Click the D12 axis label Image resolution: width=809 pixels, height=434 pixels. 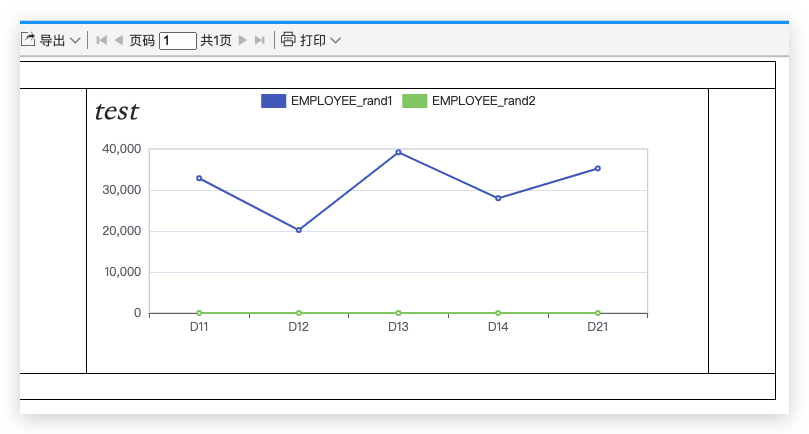click(299, 327)
